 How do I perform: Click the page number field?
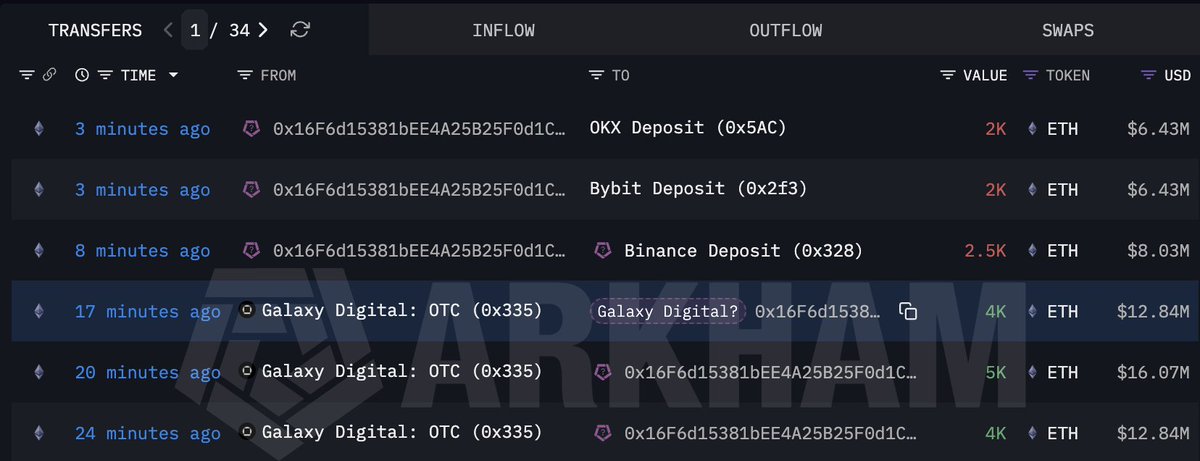(x=194, y=30)
